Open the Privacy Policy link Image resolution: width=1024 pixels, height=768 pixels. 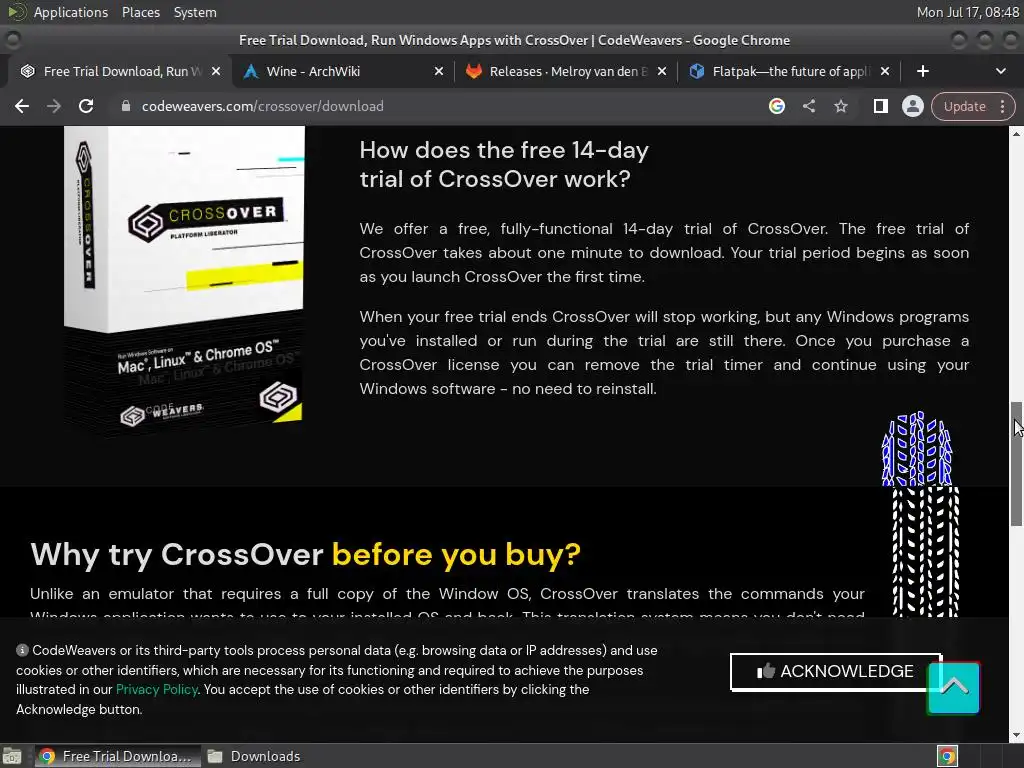(157, 690)
